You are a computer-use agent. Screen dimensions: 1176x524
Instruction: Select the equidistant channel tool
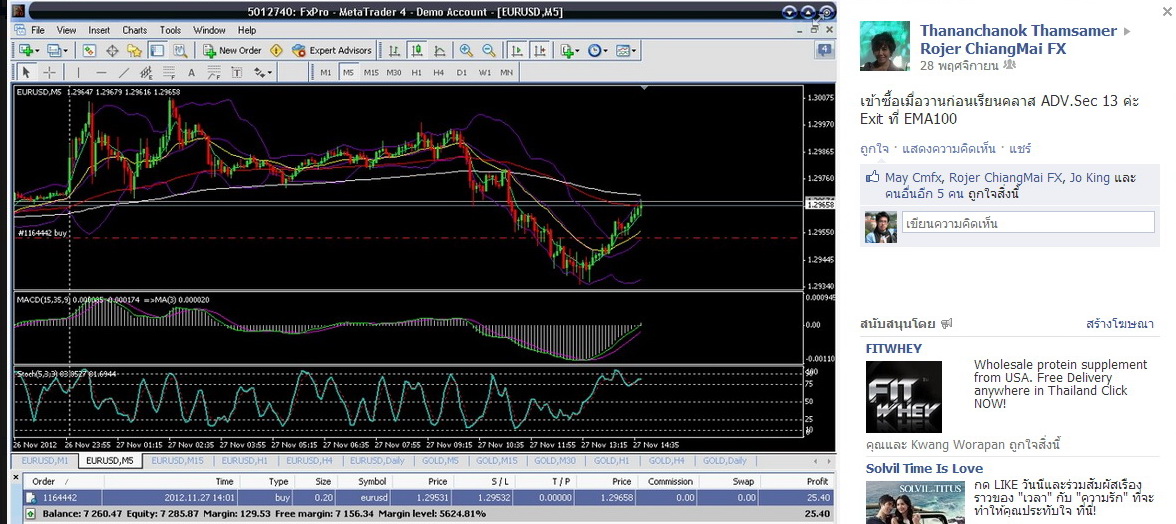(146, 73)
